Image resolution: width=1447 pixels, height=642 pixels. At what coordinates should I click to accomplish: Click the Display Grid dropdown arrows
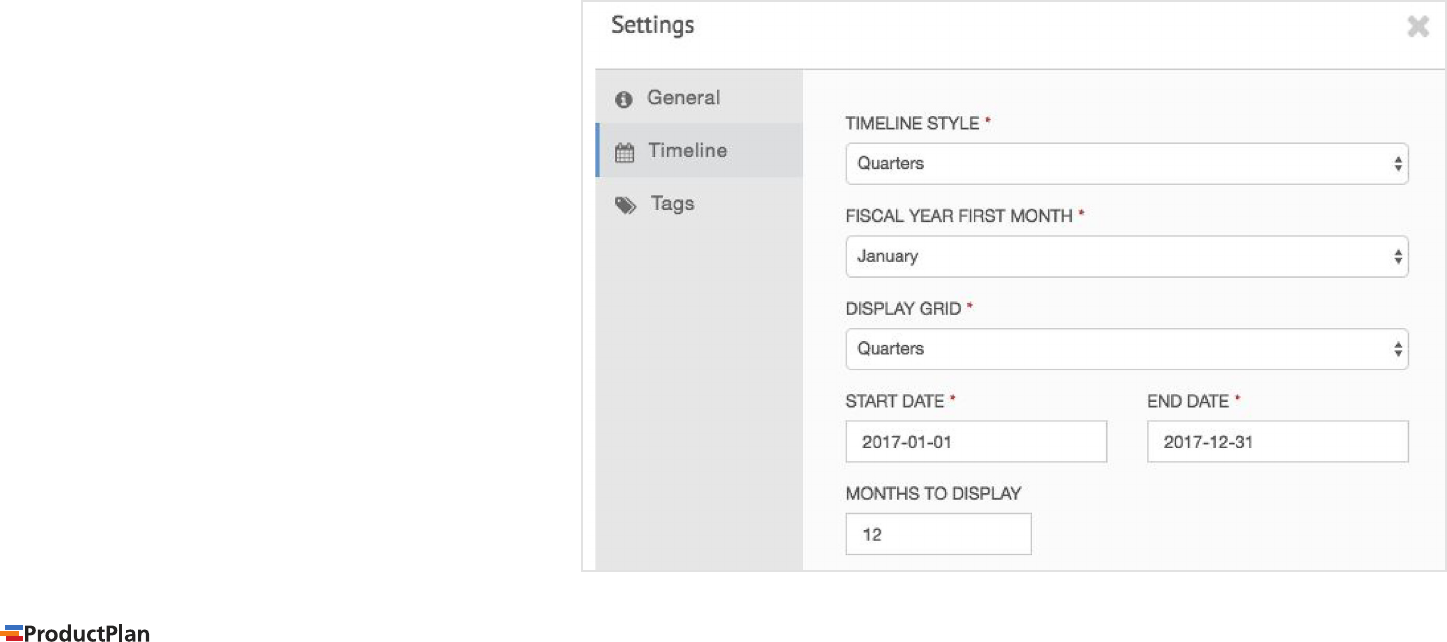[x=1398, y=349]
